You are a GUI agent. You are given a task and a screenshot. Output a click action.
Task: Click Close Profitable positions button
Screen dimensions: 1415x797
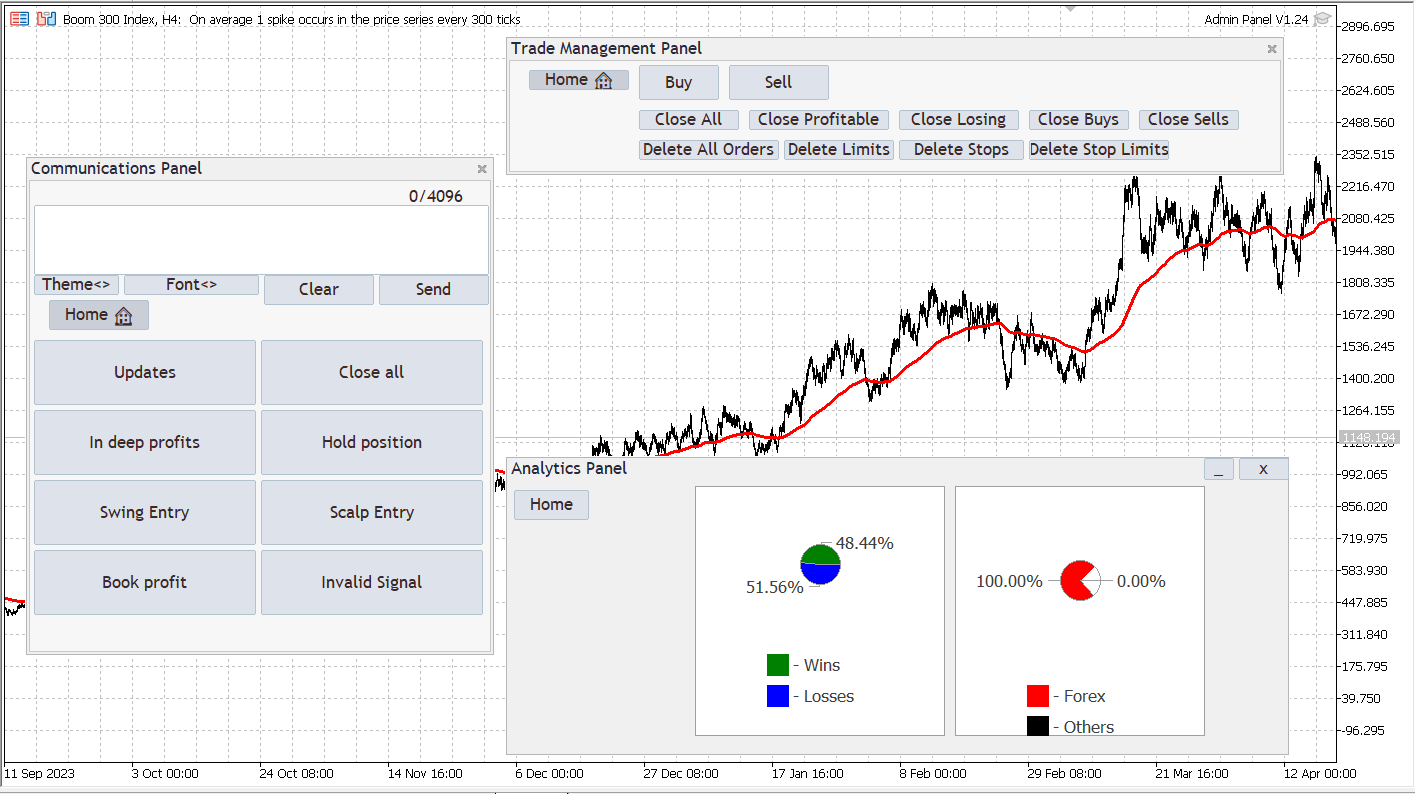pyautogui.click(x=819, y=120)
